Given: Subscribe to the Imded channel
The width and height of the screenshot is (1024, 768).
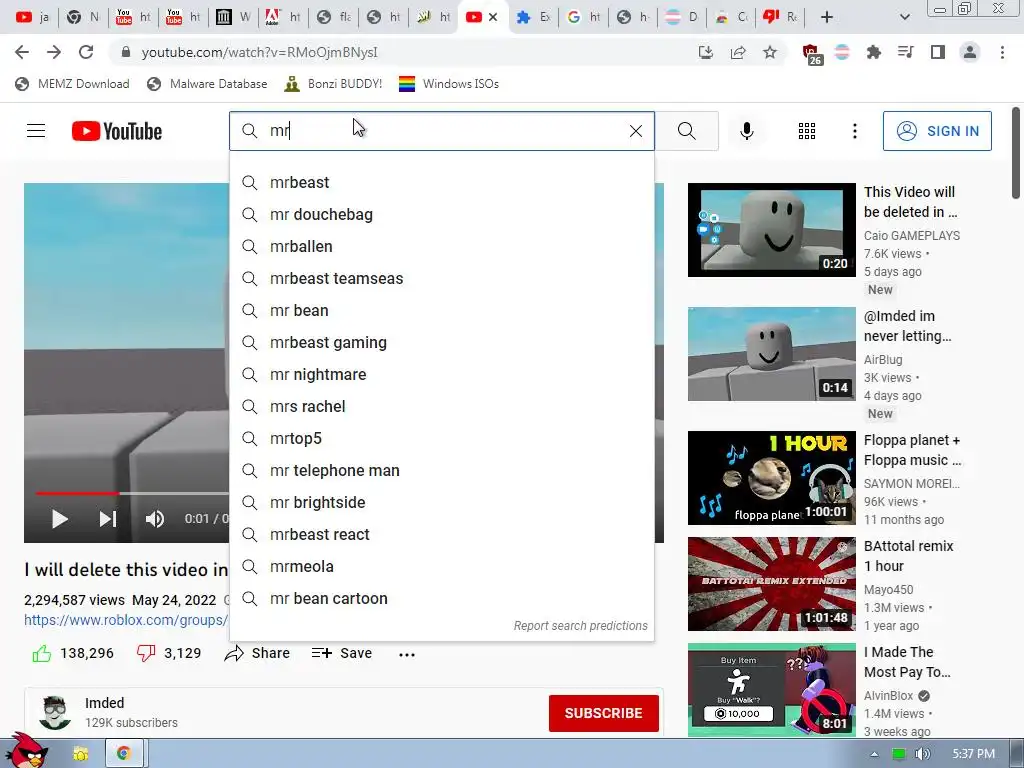Looking at the screenshot, I should coord(603,713).
